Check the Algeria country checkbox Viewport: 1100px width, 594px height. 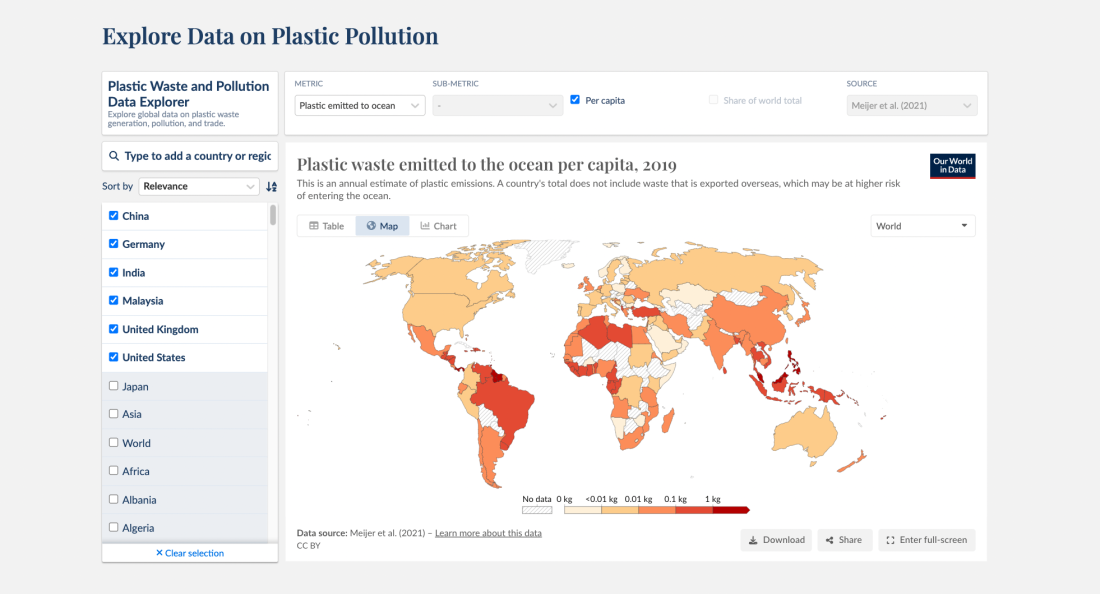114,527
